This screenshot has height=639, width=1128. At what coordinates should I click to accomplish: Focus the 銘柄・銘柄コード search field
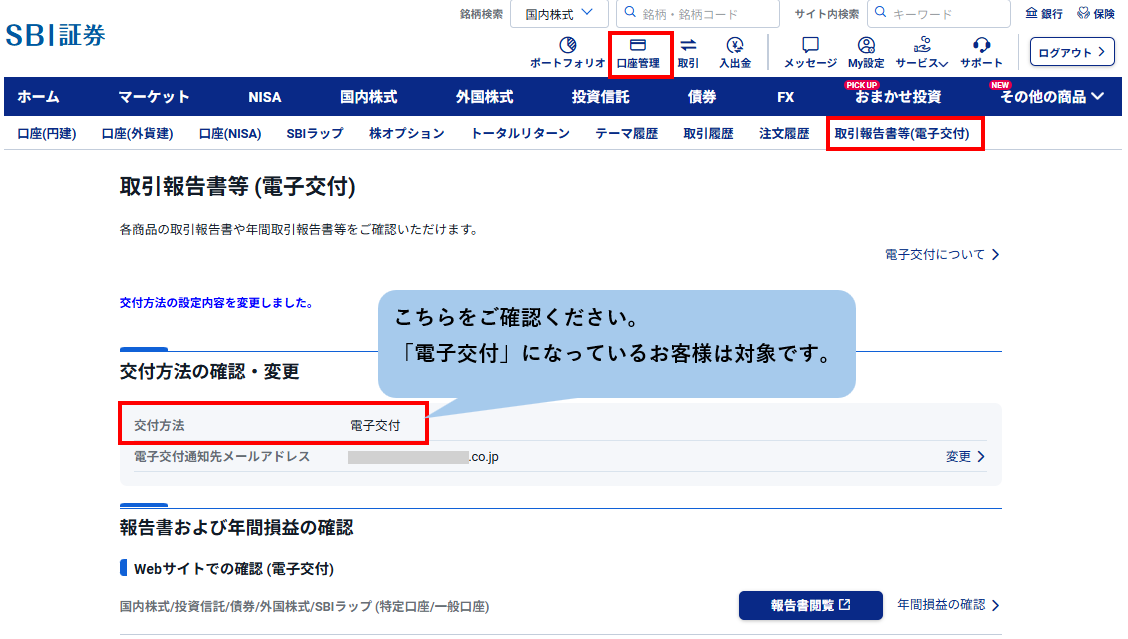pos(696,14)
